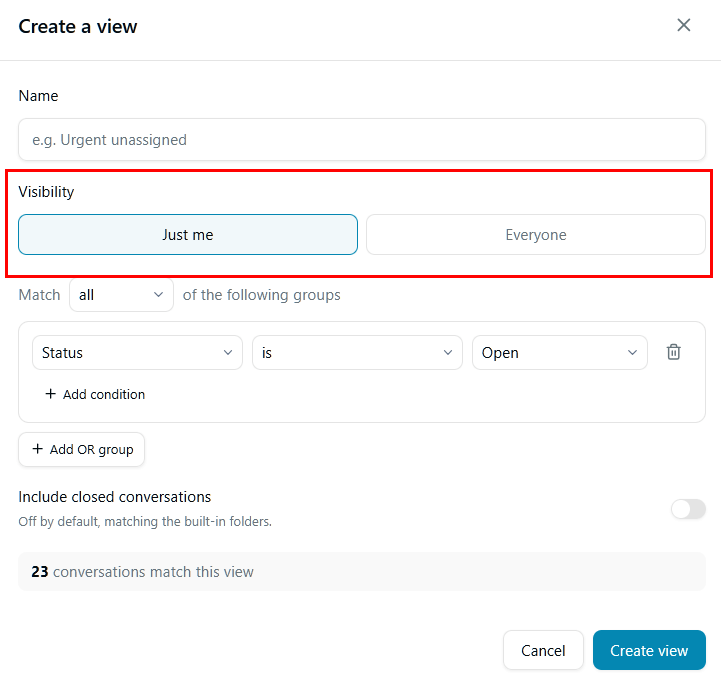Click 'of the following groups' text
The height and width of the screenshot is (685, 721).
click(x=262, y=295)
